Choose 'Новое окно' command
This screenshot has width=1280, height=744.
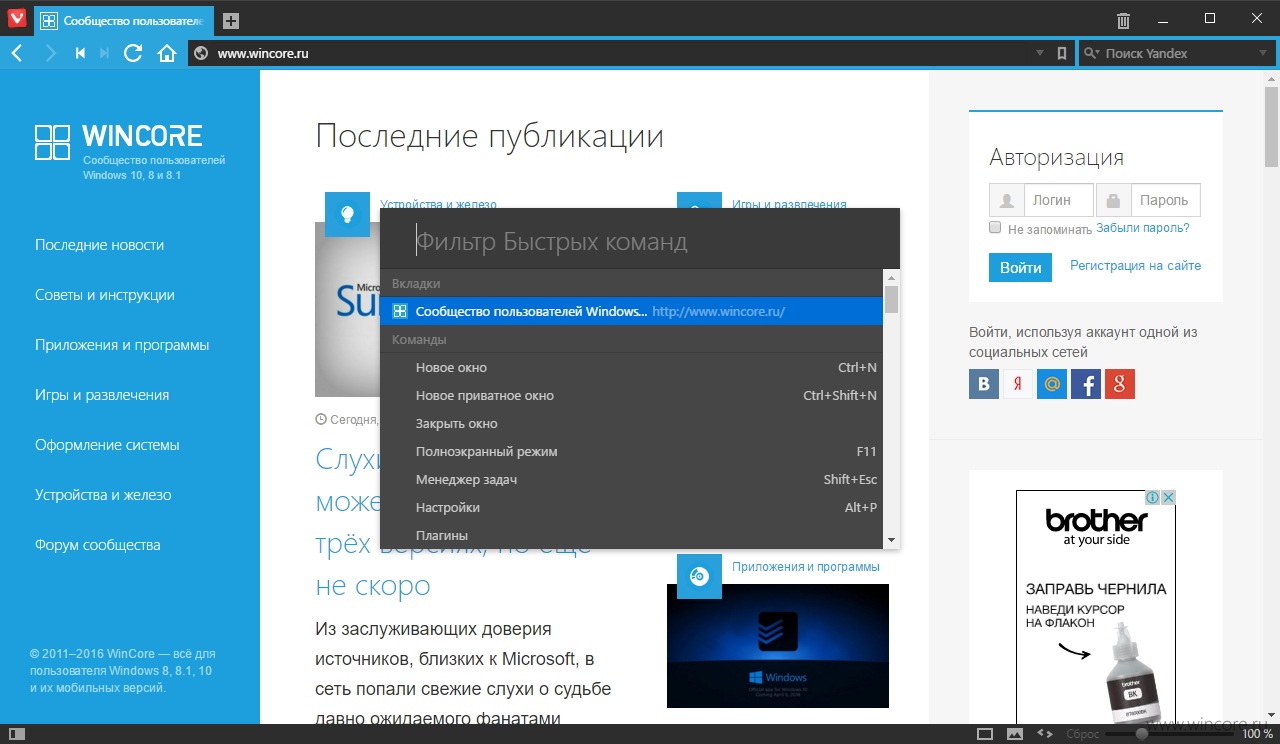coord(631,368)
